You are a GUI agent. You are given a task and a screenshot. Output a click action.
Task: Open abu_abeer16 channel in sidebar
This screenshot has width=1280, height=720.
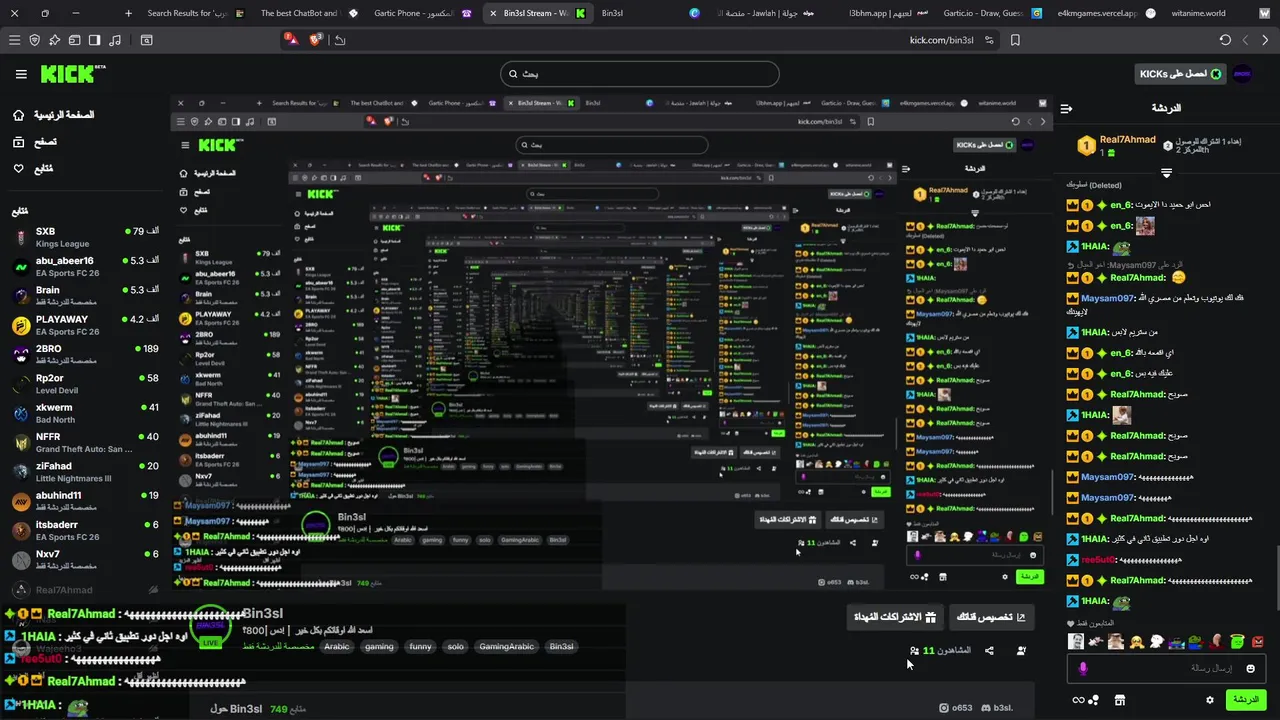click(x=85, y=266)
